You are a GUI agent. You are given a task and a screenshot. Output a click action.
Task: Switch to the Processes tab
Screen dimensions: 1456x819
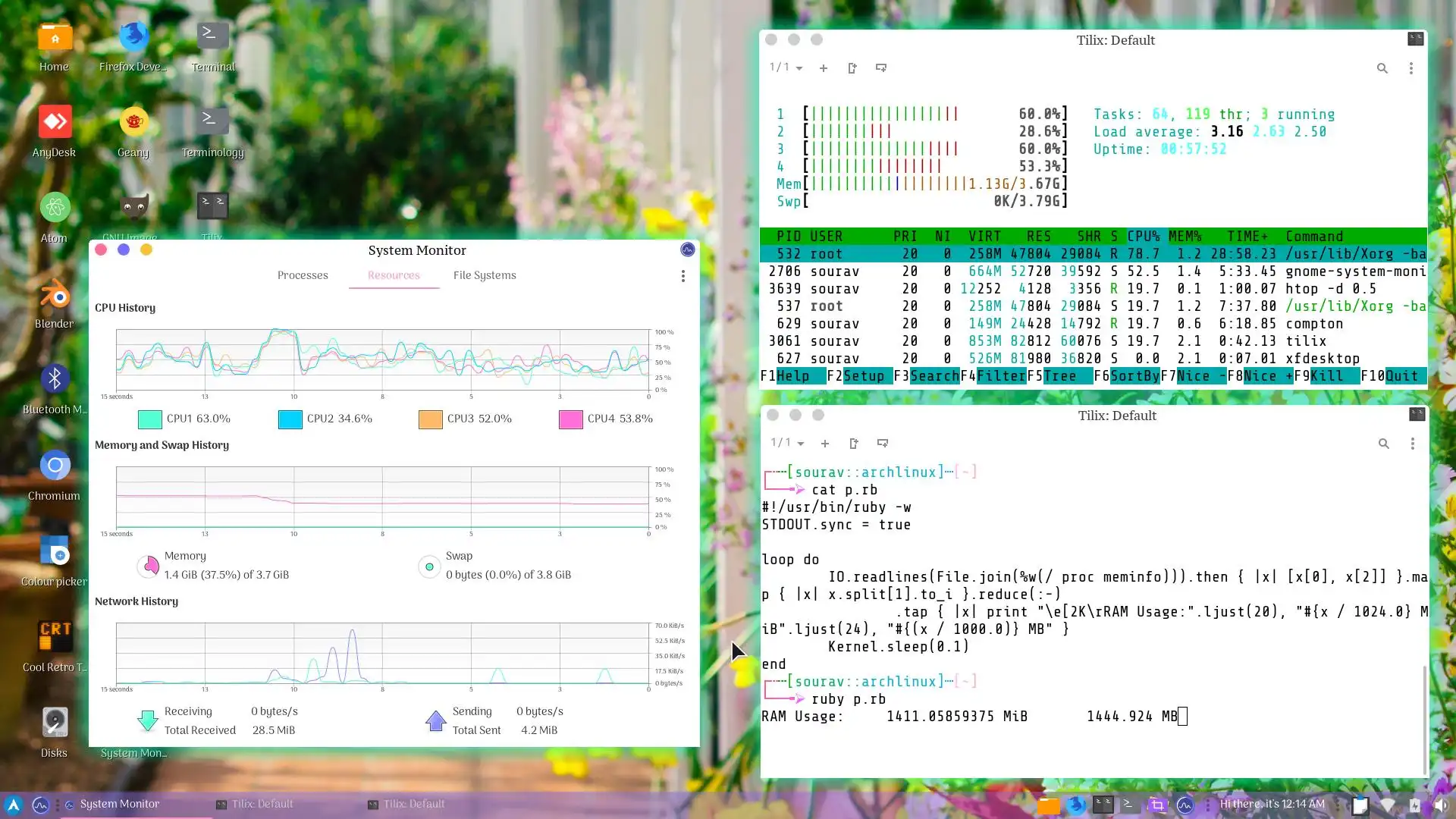pyautogui.click(x=303, y=275)
